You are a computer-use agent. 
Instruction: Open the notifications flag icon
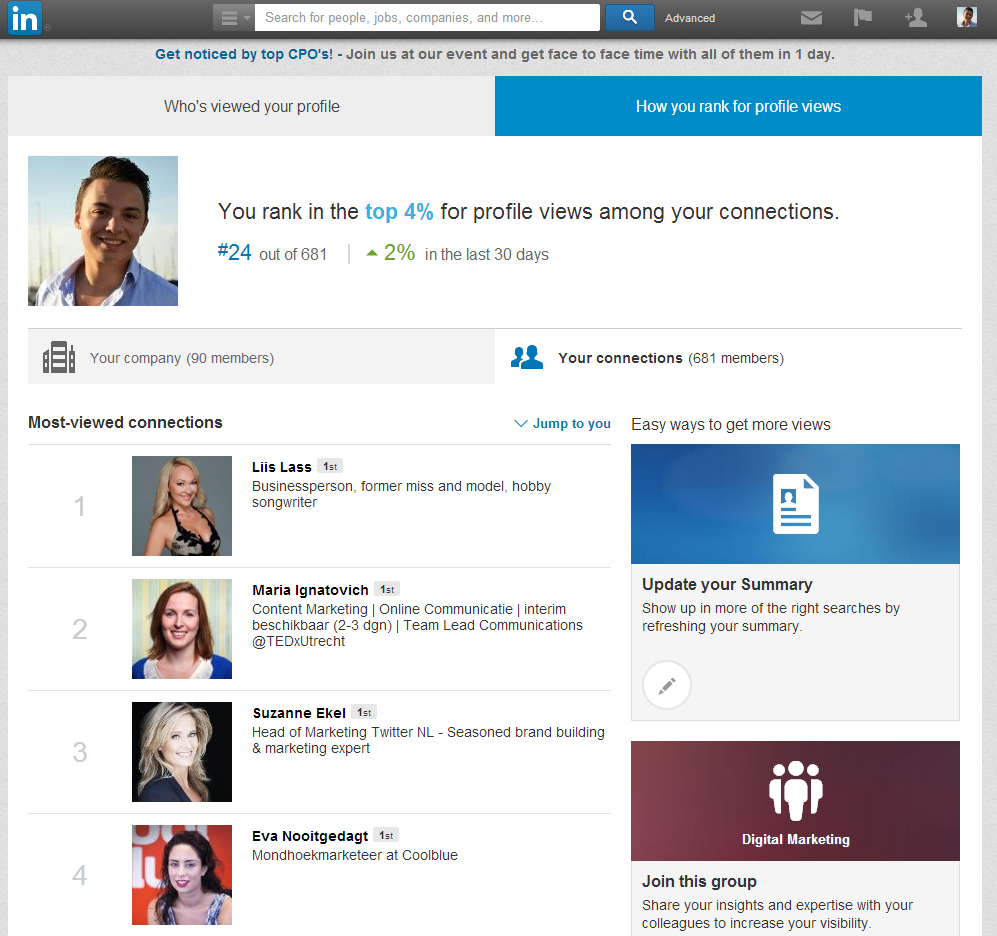[x=862, y=18]
